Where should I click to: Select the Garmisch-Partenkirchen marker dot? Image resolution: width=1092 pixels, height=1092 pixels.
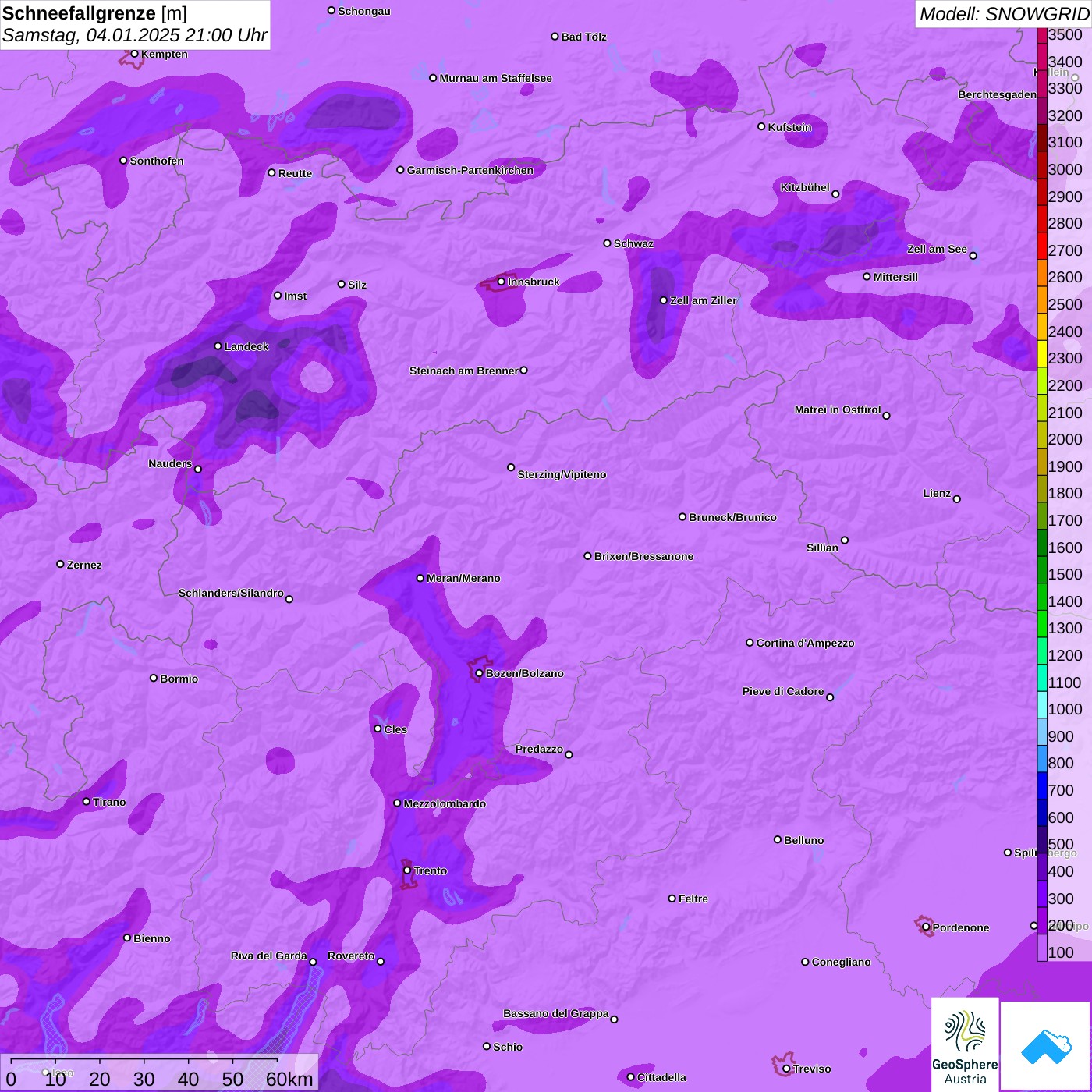[400, 170]
